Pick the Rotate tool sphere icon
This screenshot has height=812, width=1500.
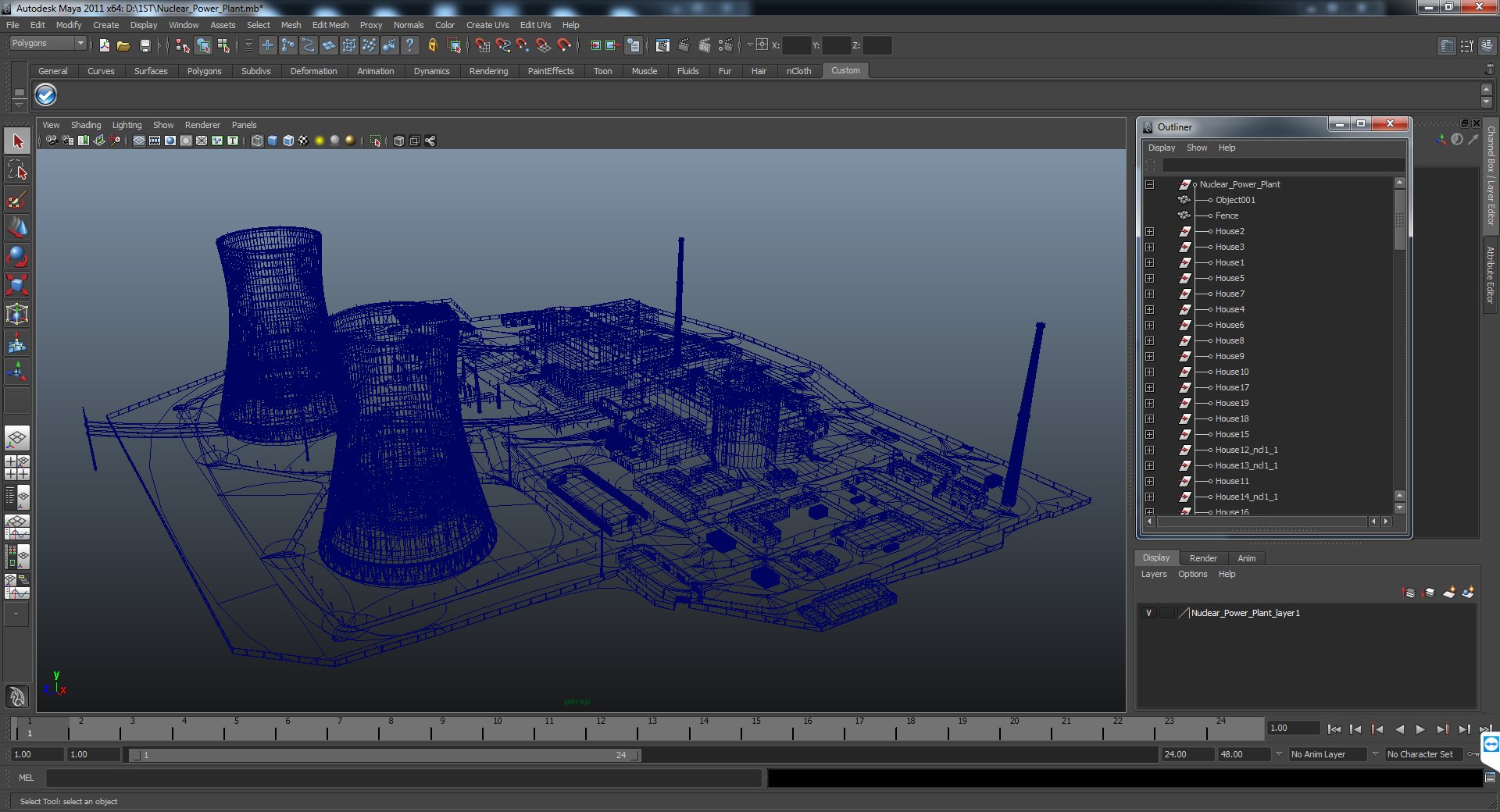(x=17, y=256)
